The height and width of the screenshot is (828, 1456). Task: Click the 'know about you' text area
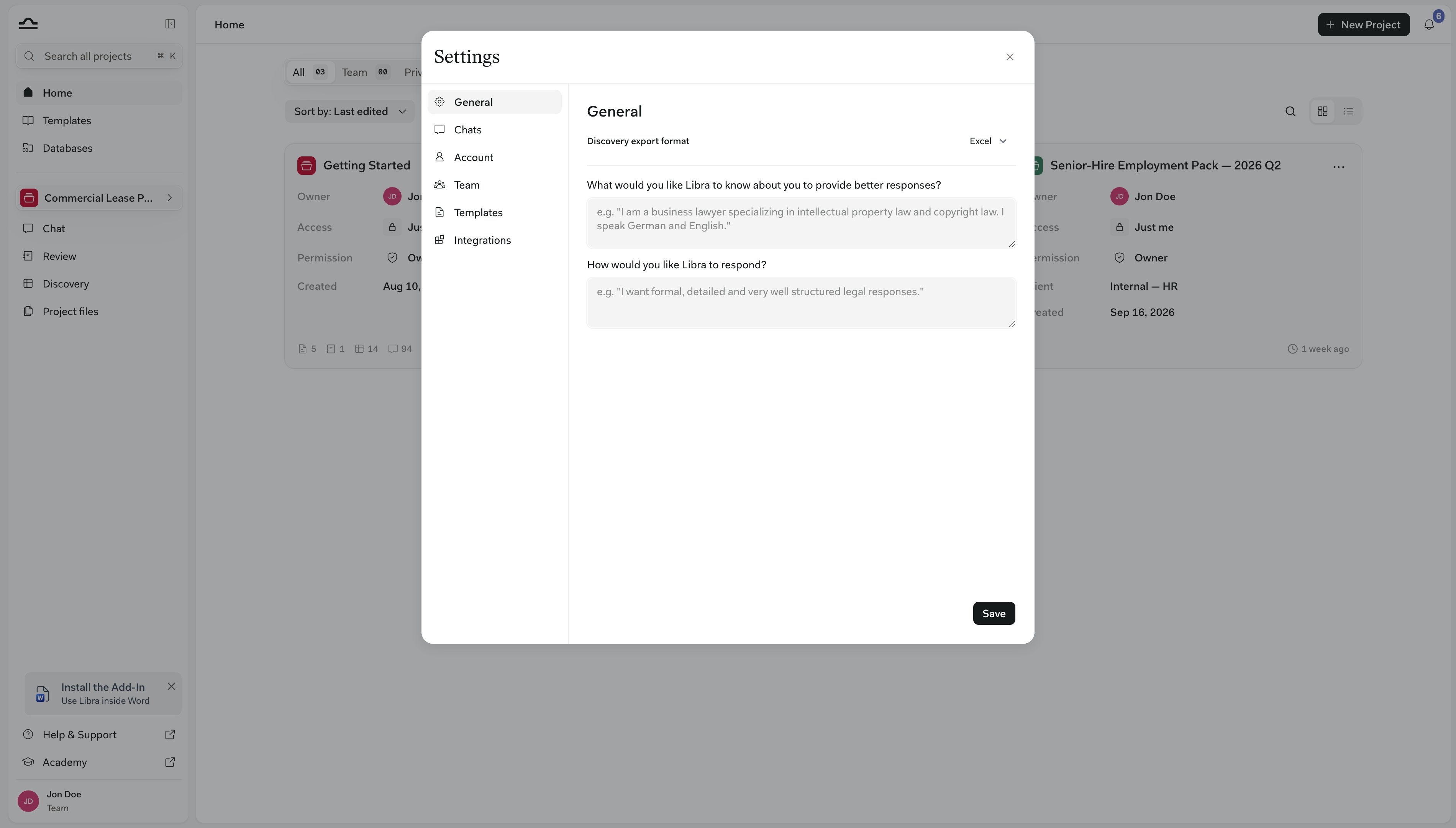click(801, 222)
